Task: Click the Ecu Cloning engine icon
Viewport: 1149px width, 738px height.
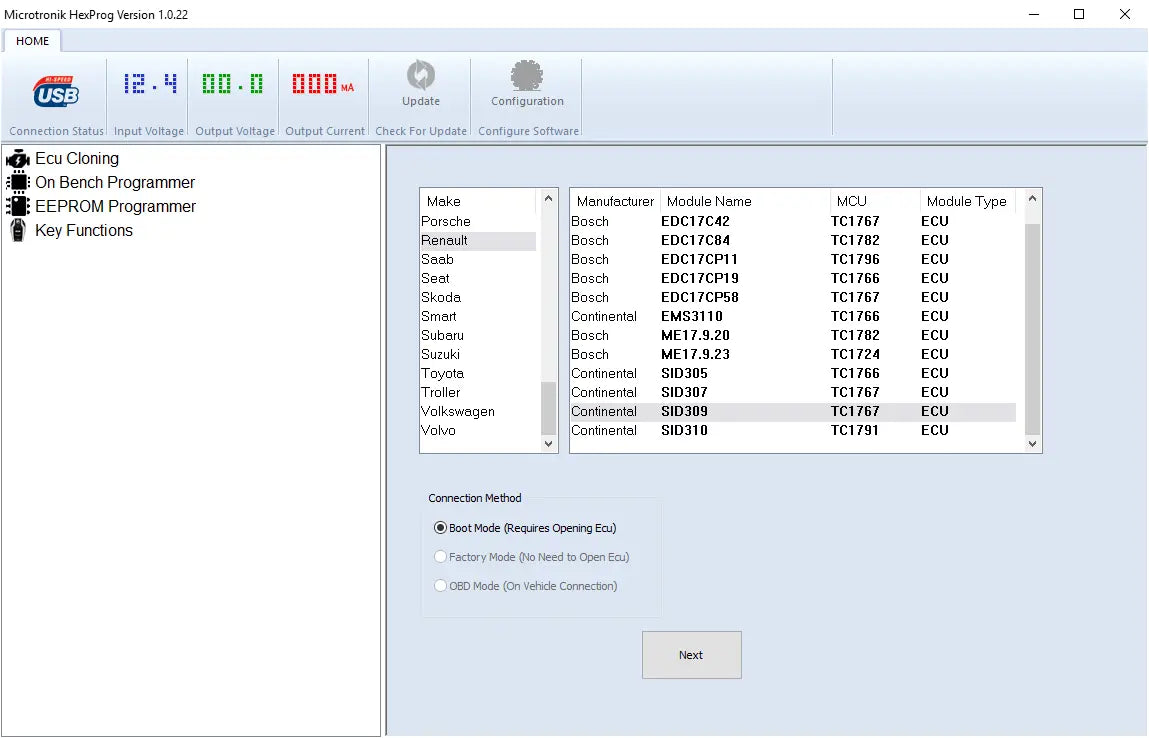Action: click(18, 159)
